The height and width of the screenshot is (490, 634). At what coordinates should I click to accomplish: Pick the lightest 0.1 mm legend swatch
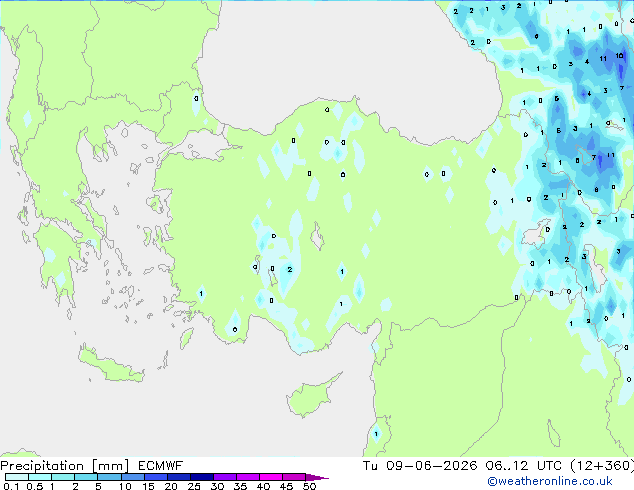click(x=17, y=477)
